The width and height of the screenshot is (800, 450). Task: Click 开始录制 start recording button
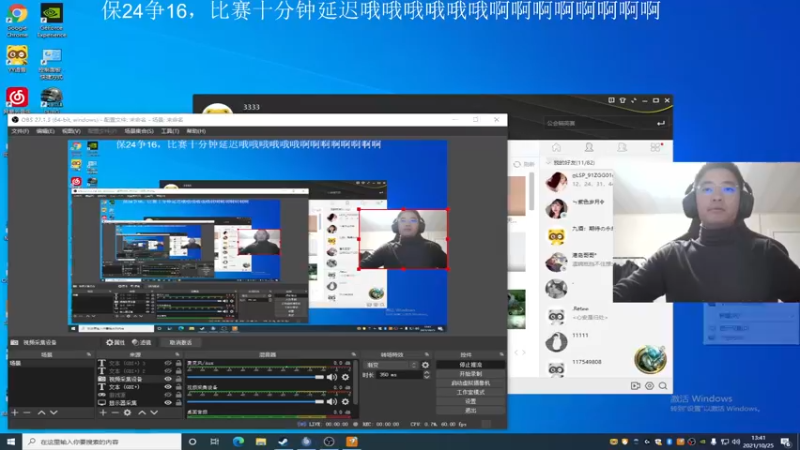click(x=470, y=374)
